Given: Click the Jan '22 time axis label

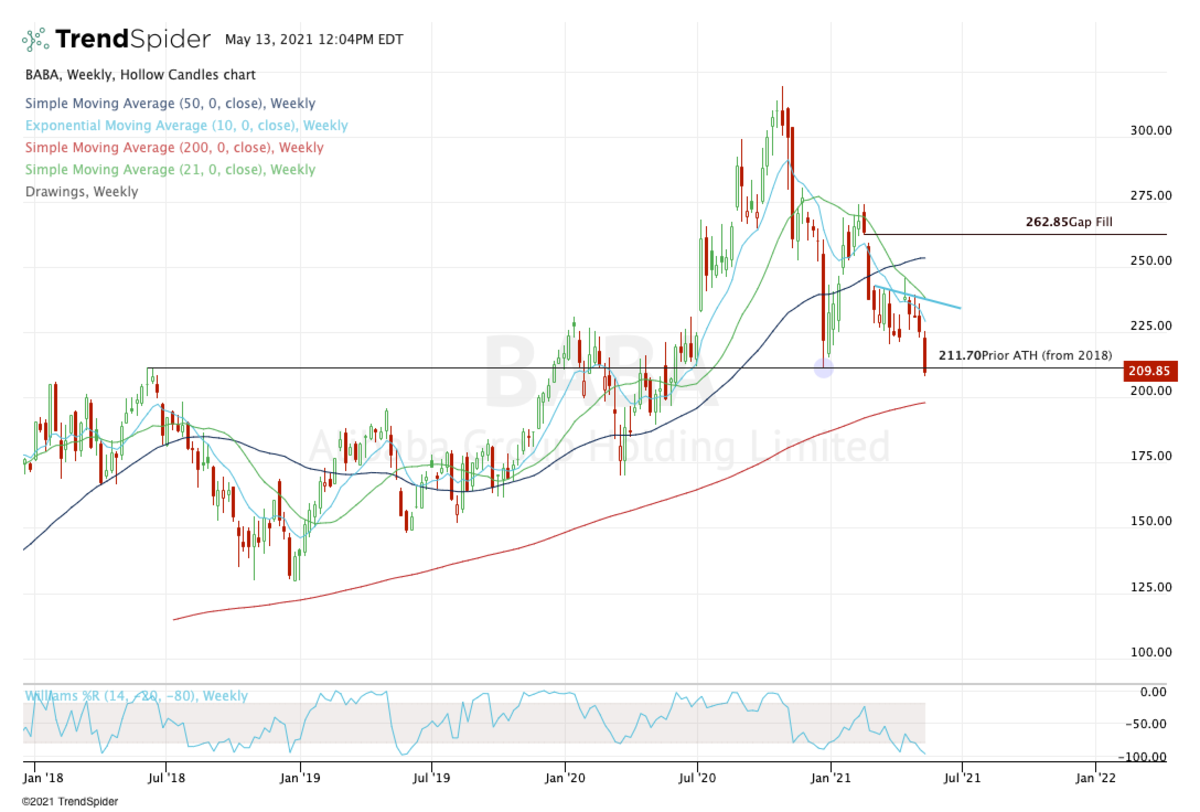Looking at the screenshot, I should click(1095, 773).
